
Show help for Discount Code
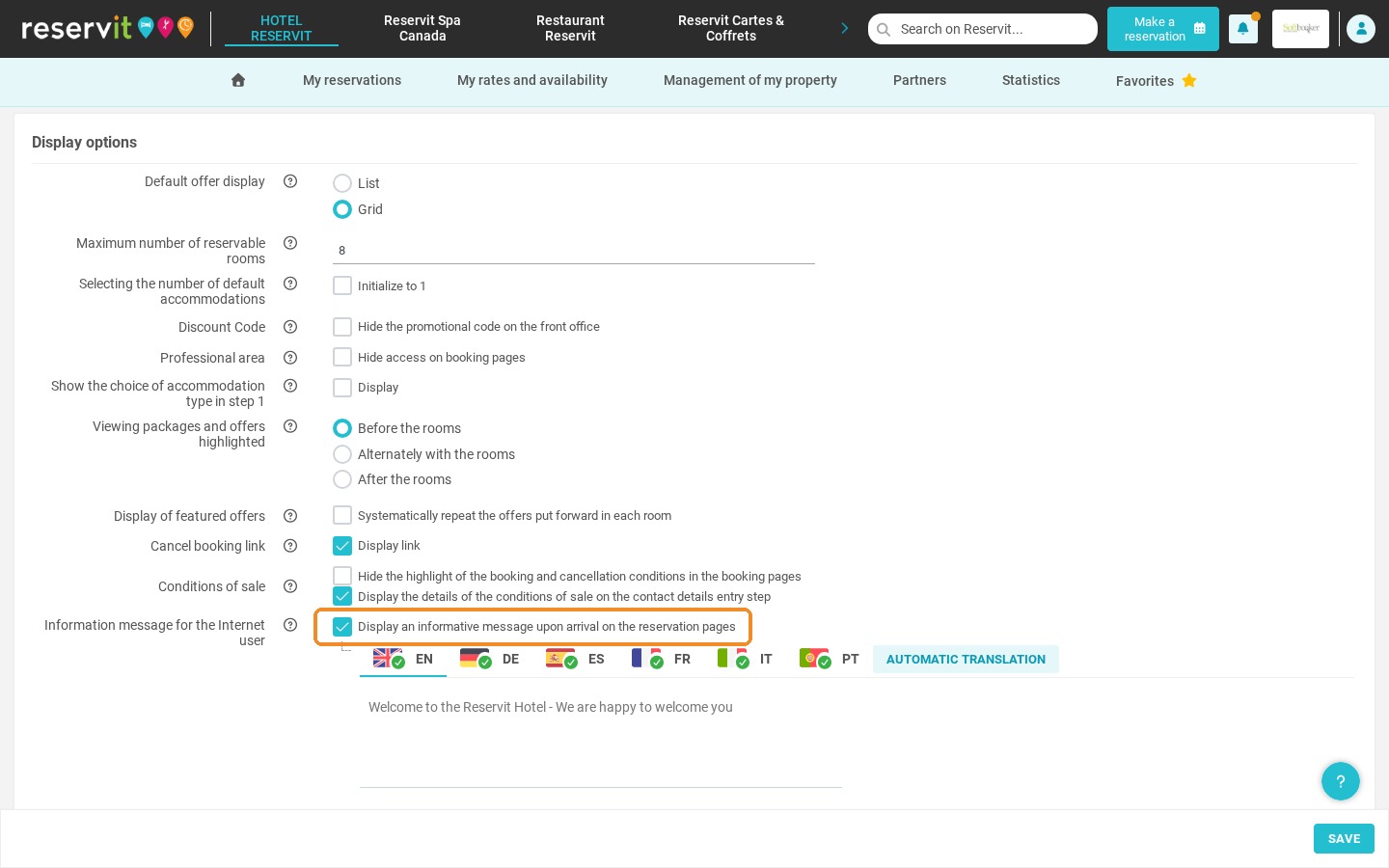[290, 327]
